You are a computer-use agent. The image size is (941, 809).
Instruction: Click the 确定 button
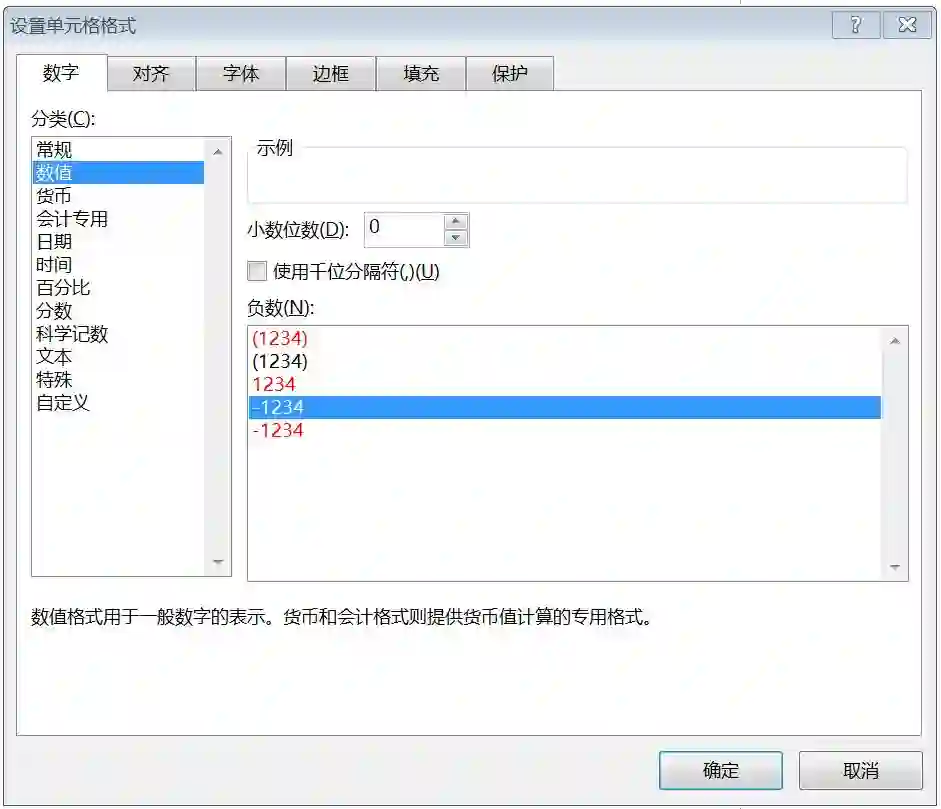(721, 770)
